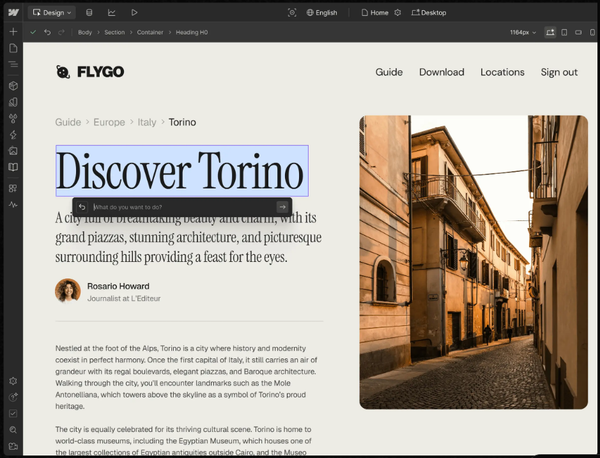
Task: Open the Navigator panel icon
Action: point(13,64)
